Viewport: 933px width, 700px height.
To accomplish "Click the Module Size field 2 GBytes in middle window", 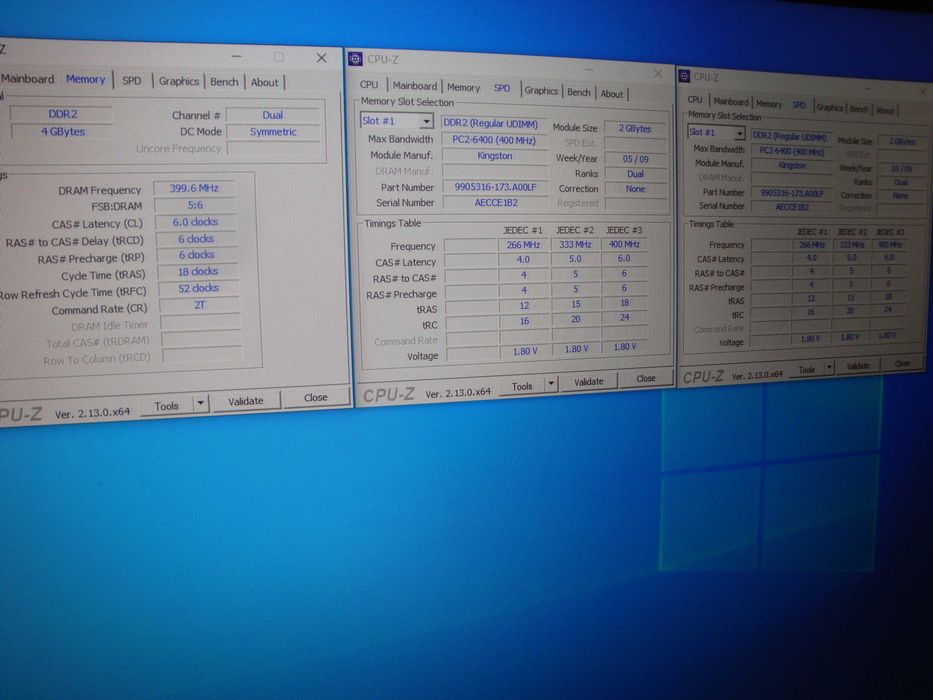I will 634,128.
